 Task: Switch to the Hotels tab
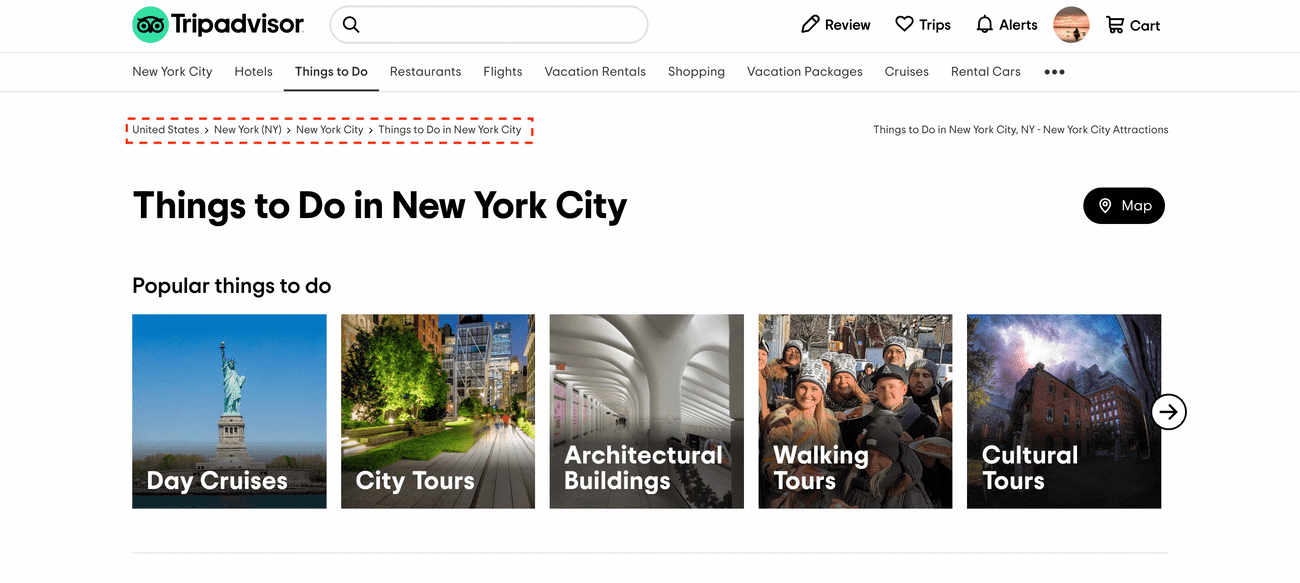click(x=254, y=72)
